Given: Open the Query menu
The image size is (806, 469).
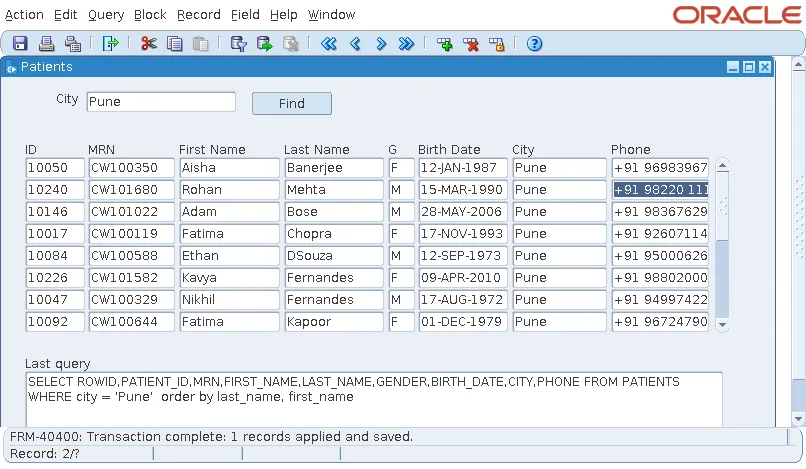Looking at the screenshot, I should click(x=106, y=15).
